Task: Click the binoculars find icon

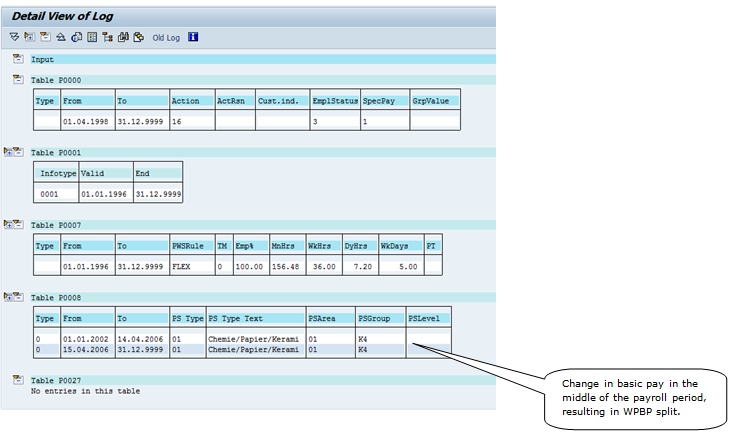Action: tap(123, 37)
